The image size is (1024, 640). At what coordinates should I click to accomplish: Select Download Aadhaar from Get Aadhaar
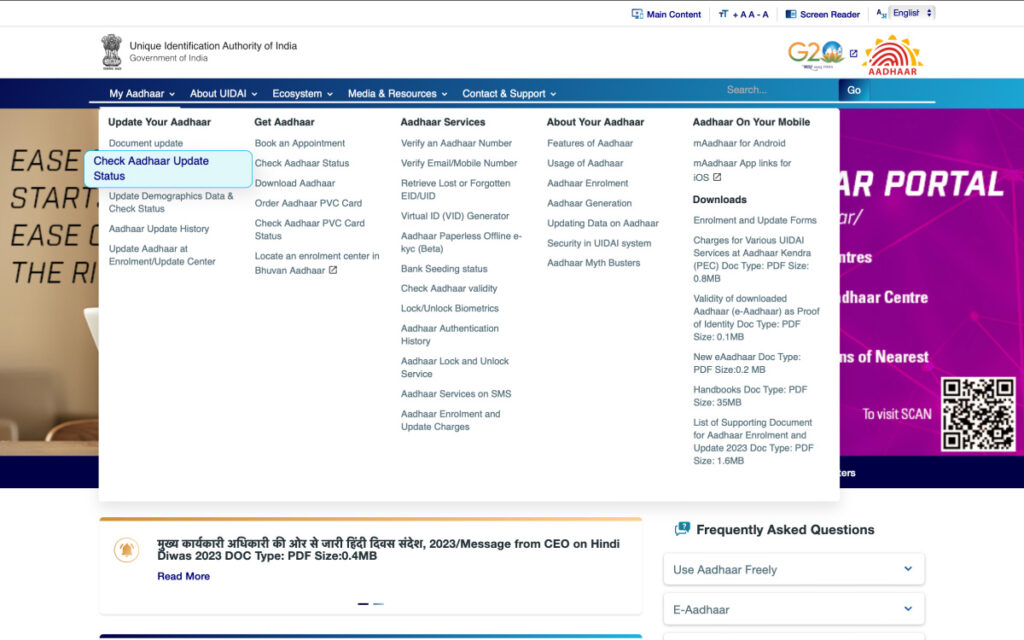click(295, 183)
